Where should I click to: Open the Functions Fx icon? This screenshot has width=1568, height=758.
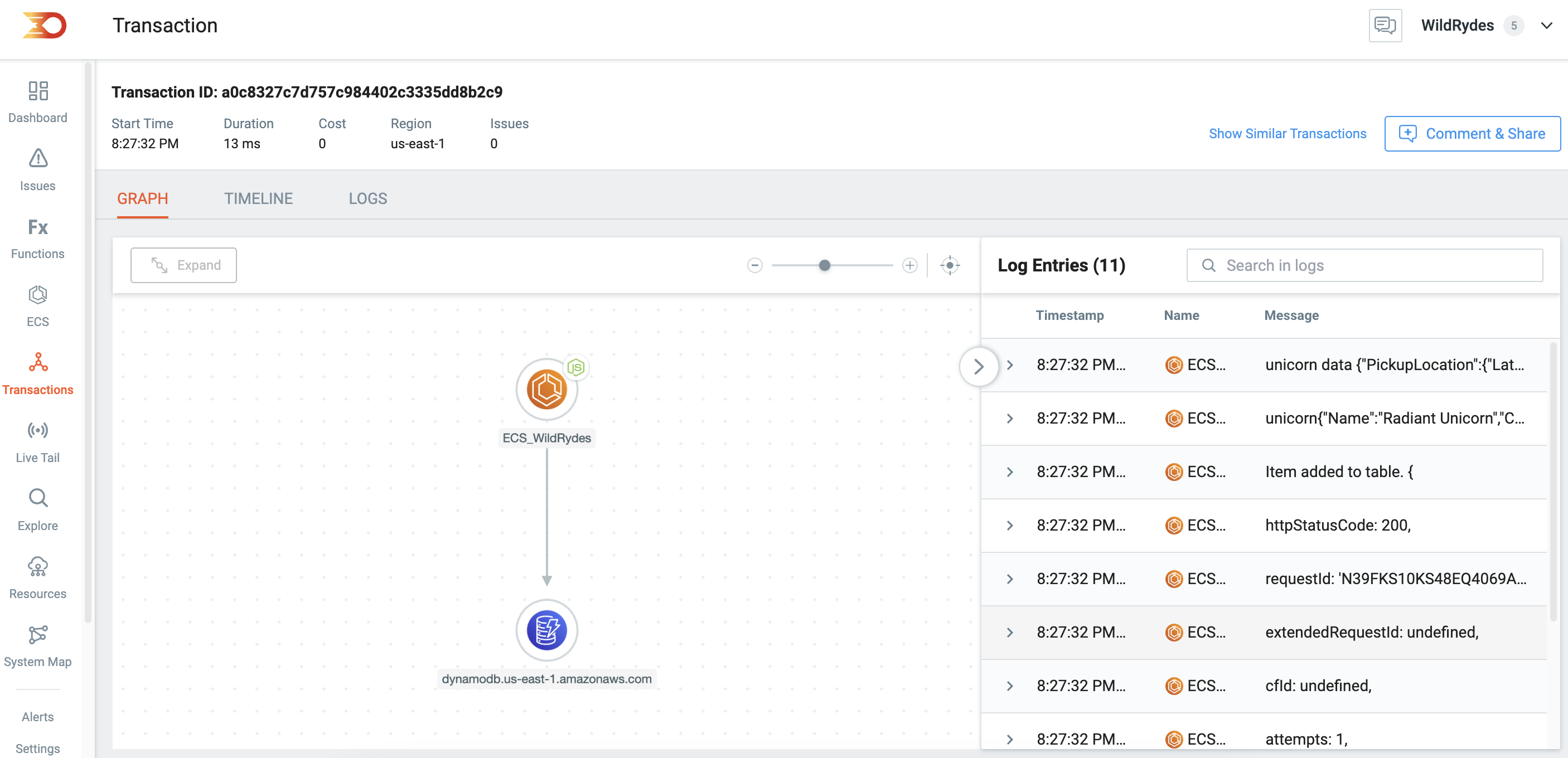click(x=38, y=227)
